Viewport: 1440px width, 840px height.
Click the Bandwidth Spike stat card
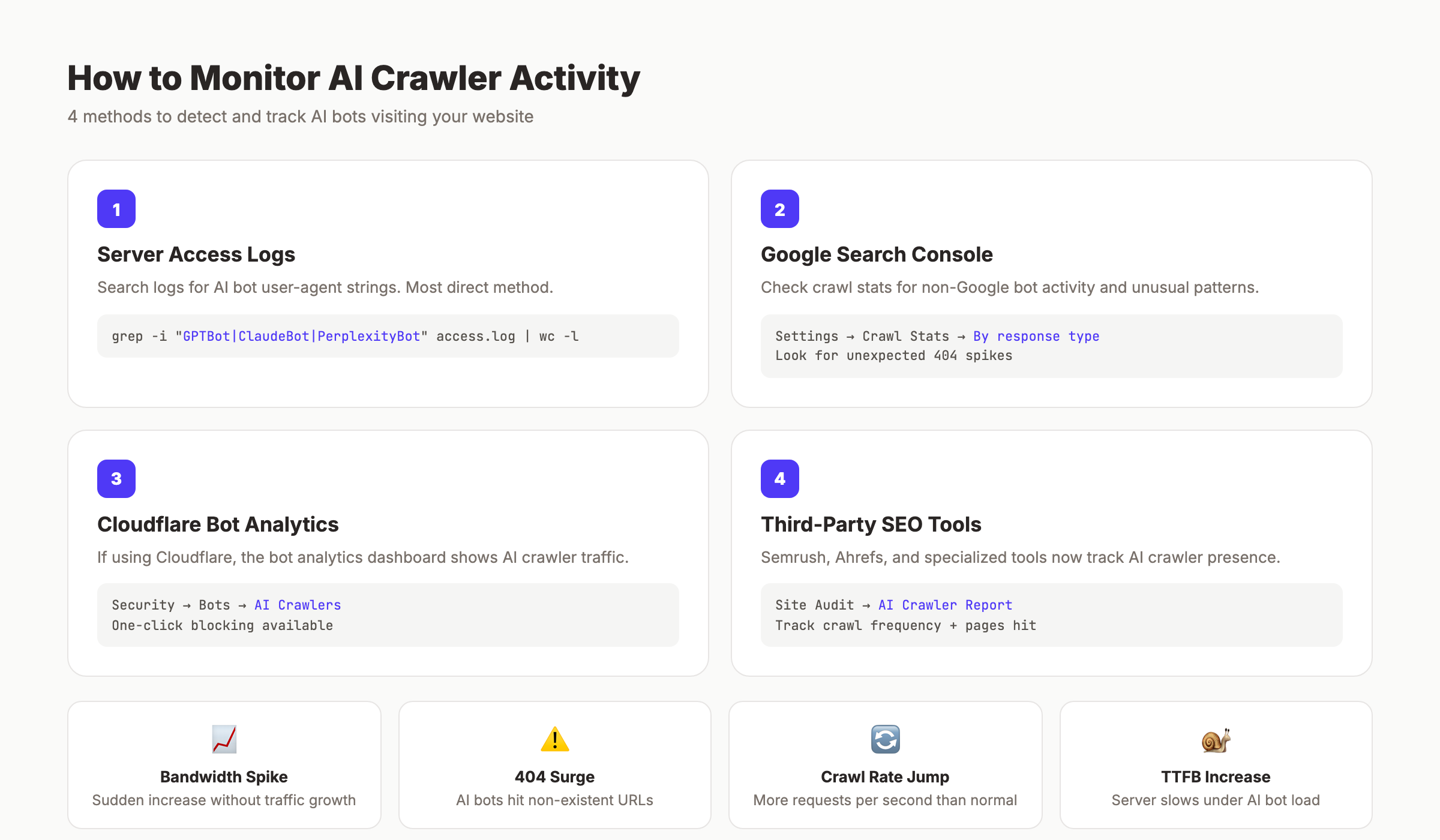(224, 764)
